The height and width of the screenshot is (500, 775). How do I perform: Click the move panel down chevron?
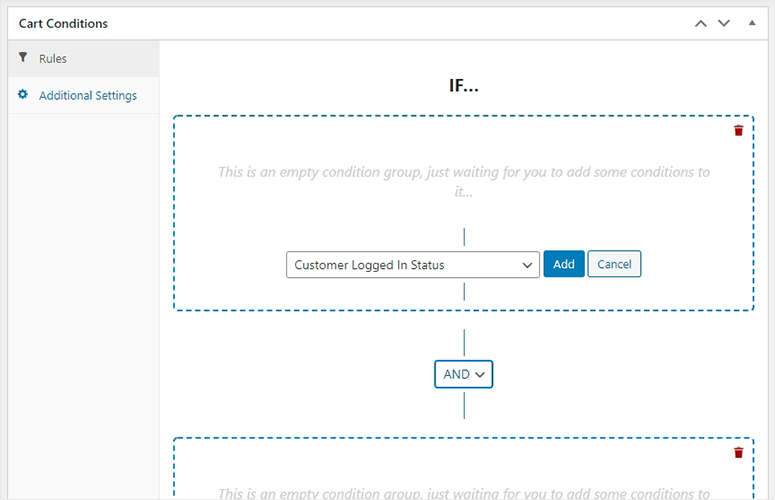[724, 23]
